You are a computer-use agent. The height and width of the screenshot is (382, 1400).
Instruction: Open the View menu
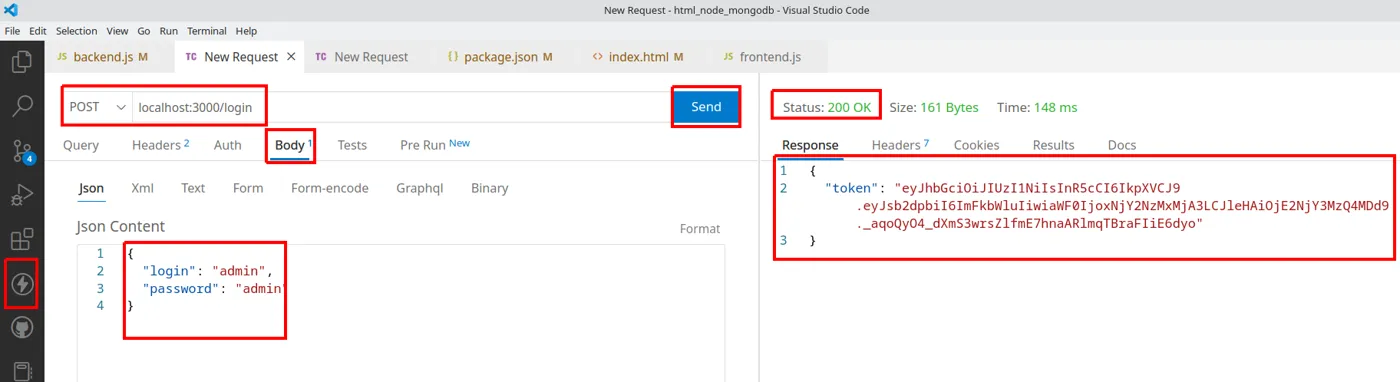click(x=116, y=31)
